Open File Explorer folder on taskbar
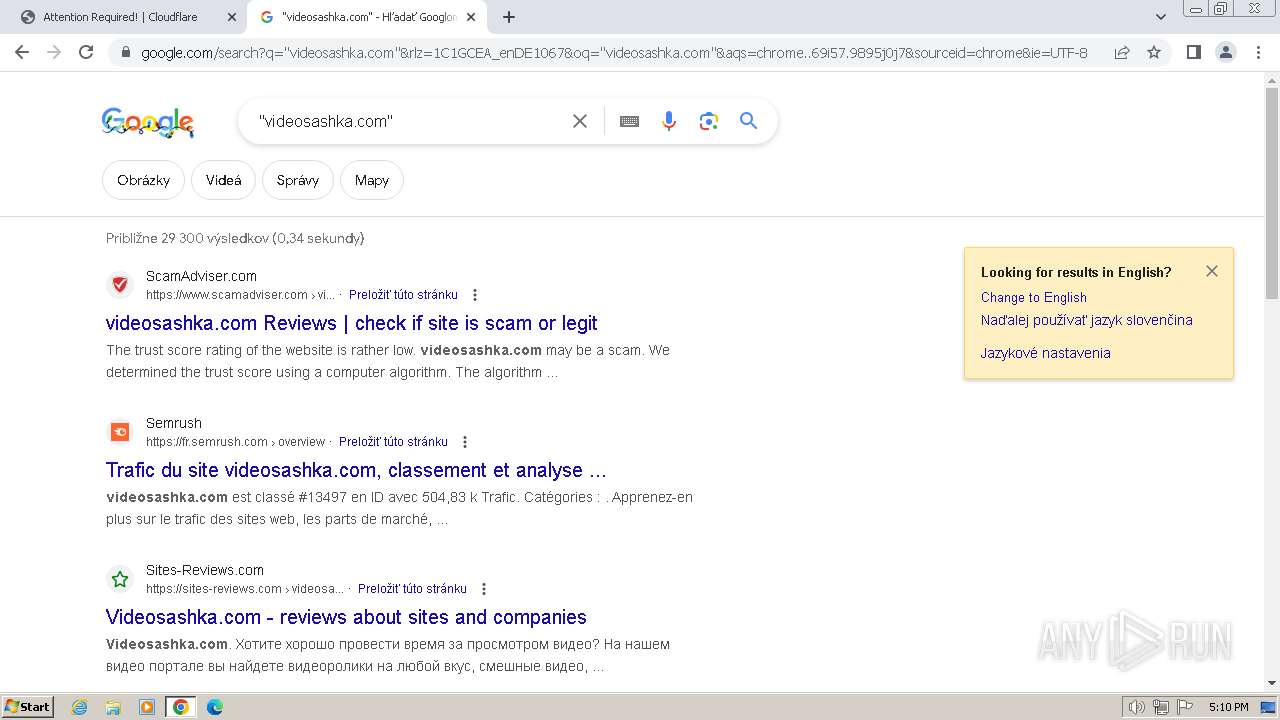 pyautogui.click(x=113, y=707)
